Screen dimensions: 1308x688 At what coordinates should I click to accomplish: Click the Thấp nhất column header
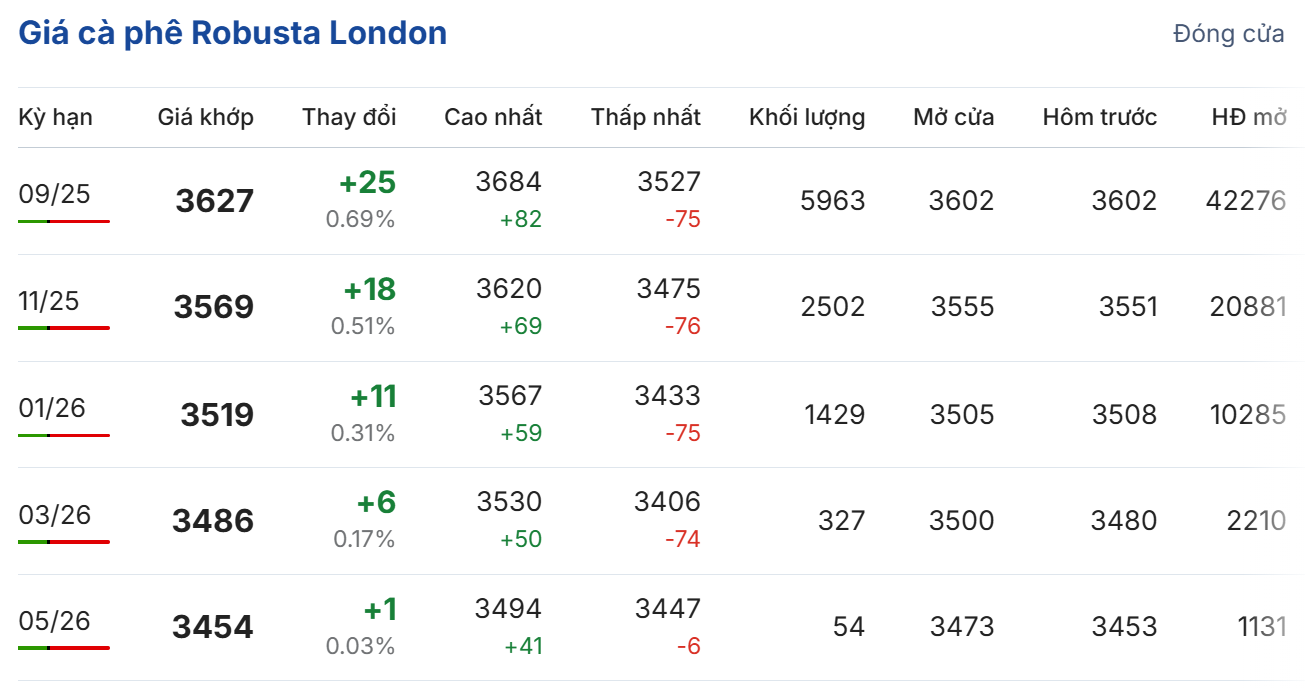click(x=645, y=117)
